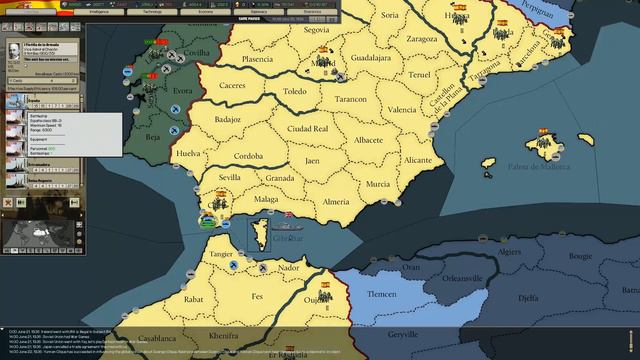
Task: Select the army counter in Huesca
Action: [460, 18]
